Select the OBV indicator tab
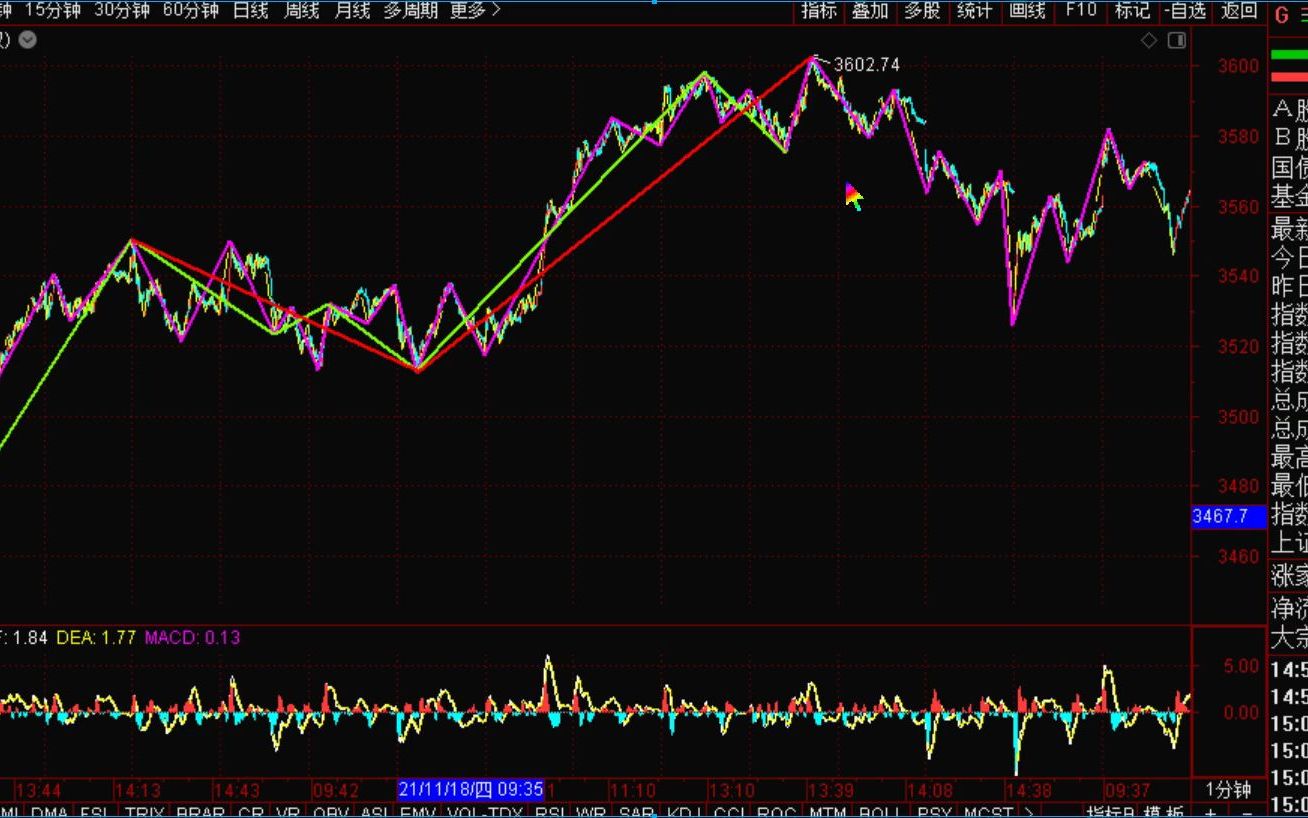Image resolution: width=1308 pixels, height=818 pixels. 331,813
